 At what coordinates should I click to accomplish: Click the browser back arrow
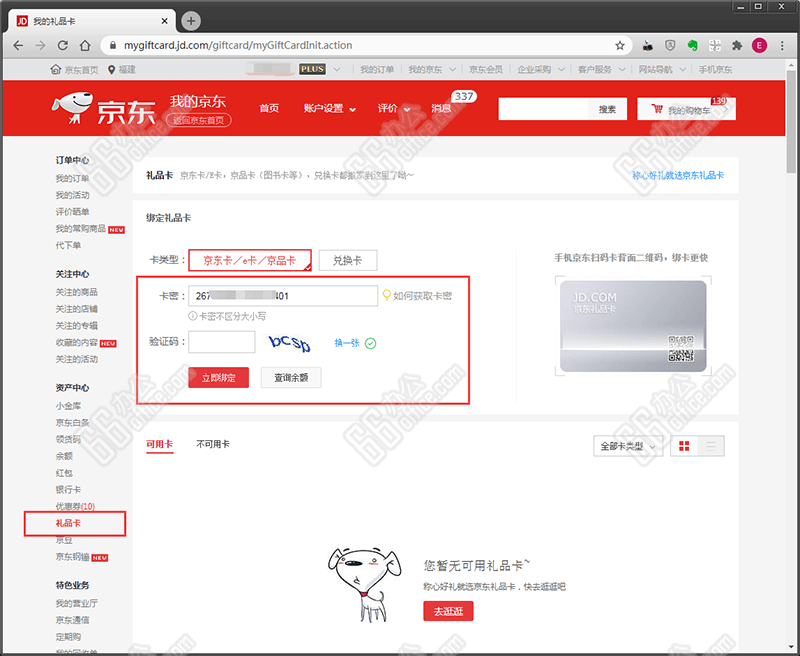(x=18, y=45)
